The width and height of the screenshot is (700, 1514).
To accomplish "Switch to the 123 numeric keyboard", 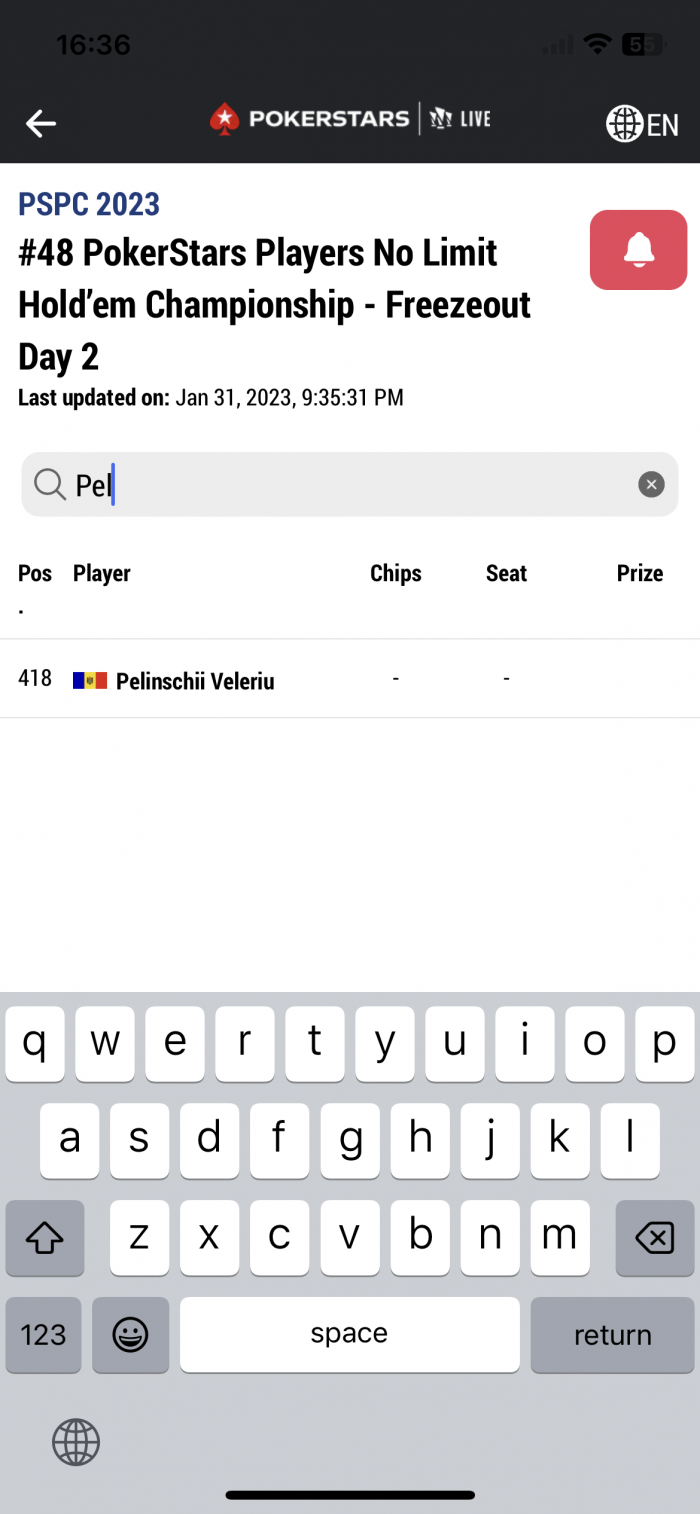I will [44, 1334].
